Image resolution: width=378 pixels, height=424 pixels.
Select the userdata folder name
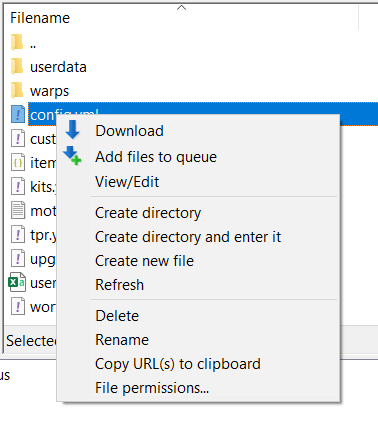58,67
